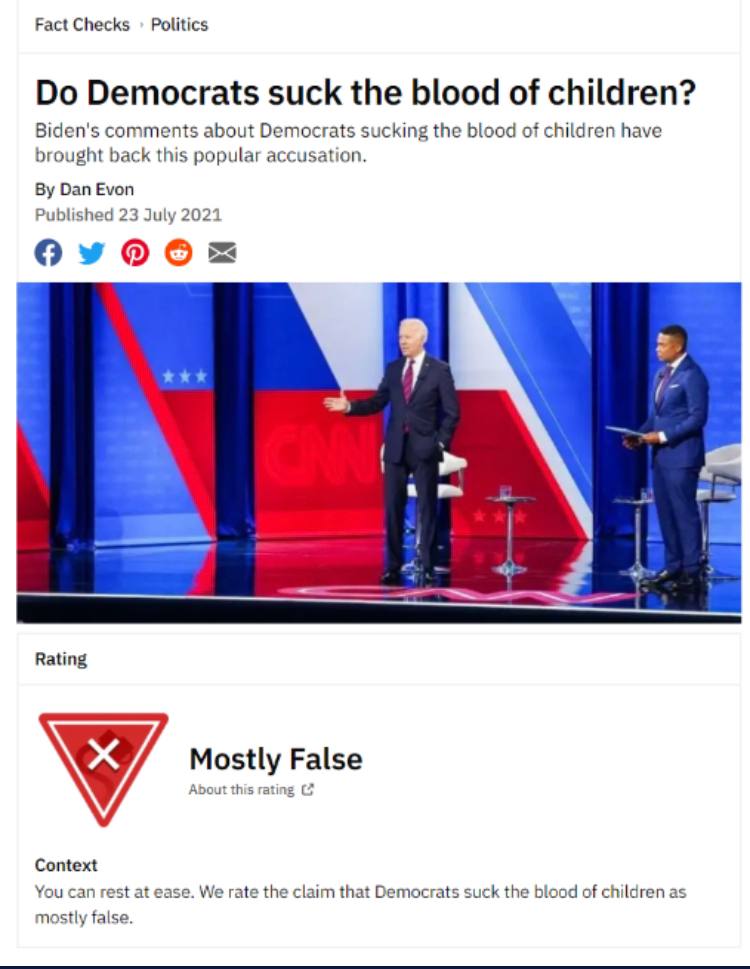Click the breadcrumb arrow between Fact Checks and Politics
750x969 pixels.
click(140, 25)
